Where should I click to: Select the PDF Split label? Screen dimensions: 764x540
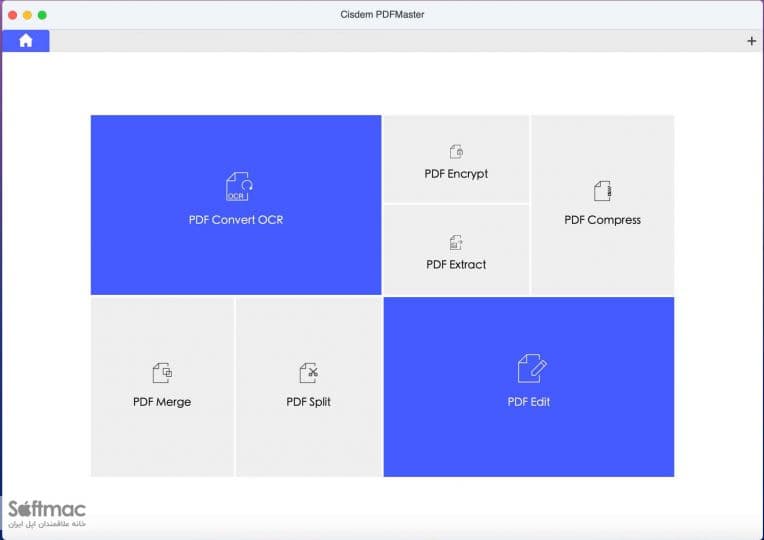click(x=308, y=402)
